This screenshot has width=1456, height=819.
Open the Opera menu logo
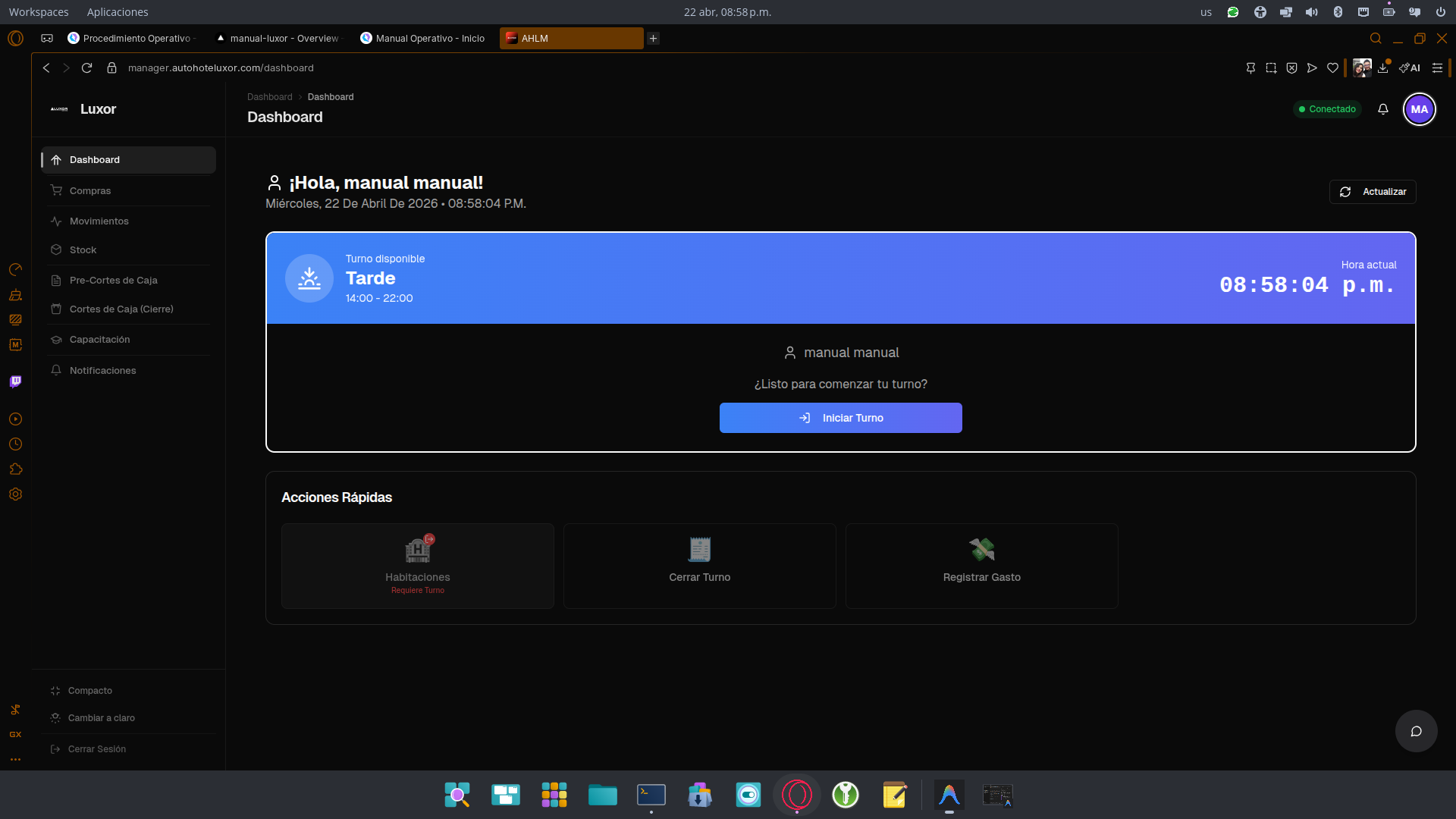(15, 38)
